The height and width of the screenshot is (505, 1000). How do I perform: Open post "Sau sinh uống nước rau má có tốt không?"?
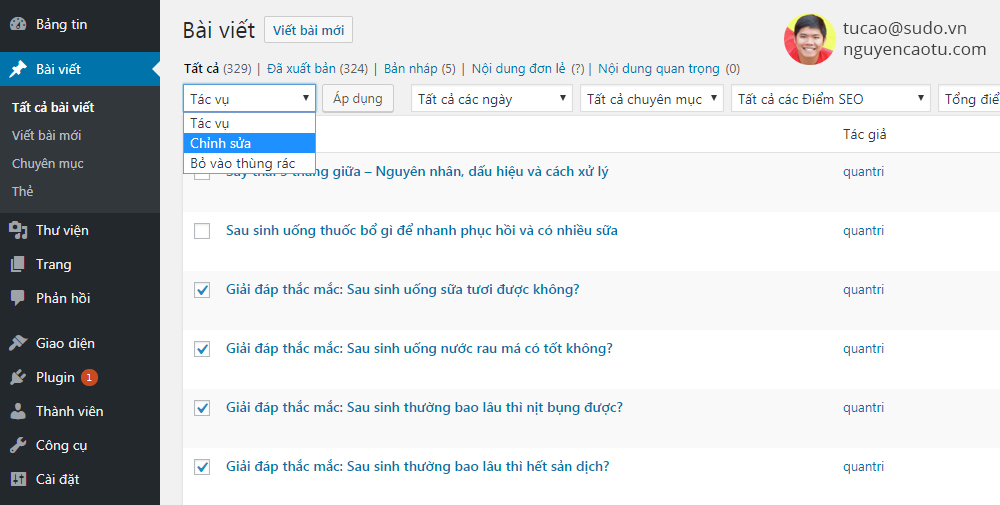[x=419, y=348]
